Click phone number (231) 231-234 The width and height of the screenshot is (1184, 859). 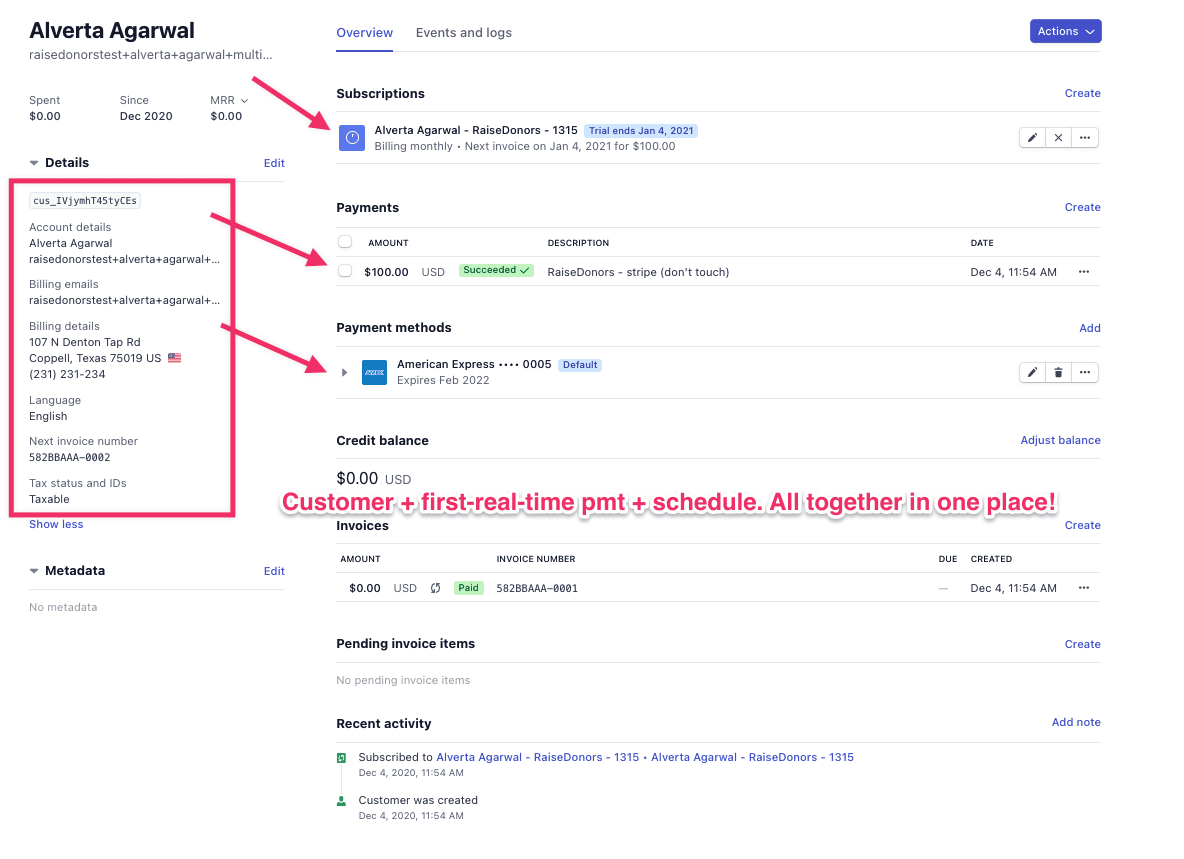(x=67, y=374)
